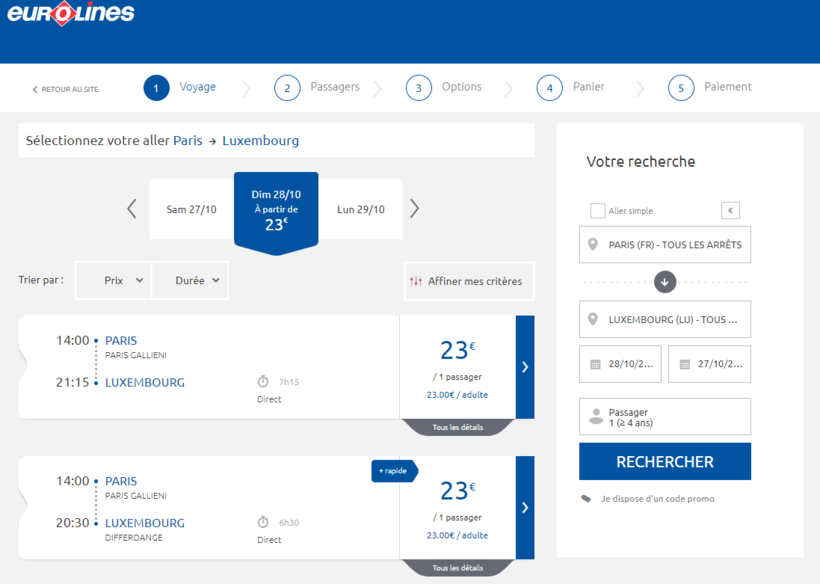
Task: Go to next date with right arrow
Action: 414,209
